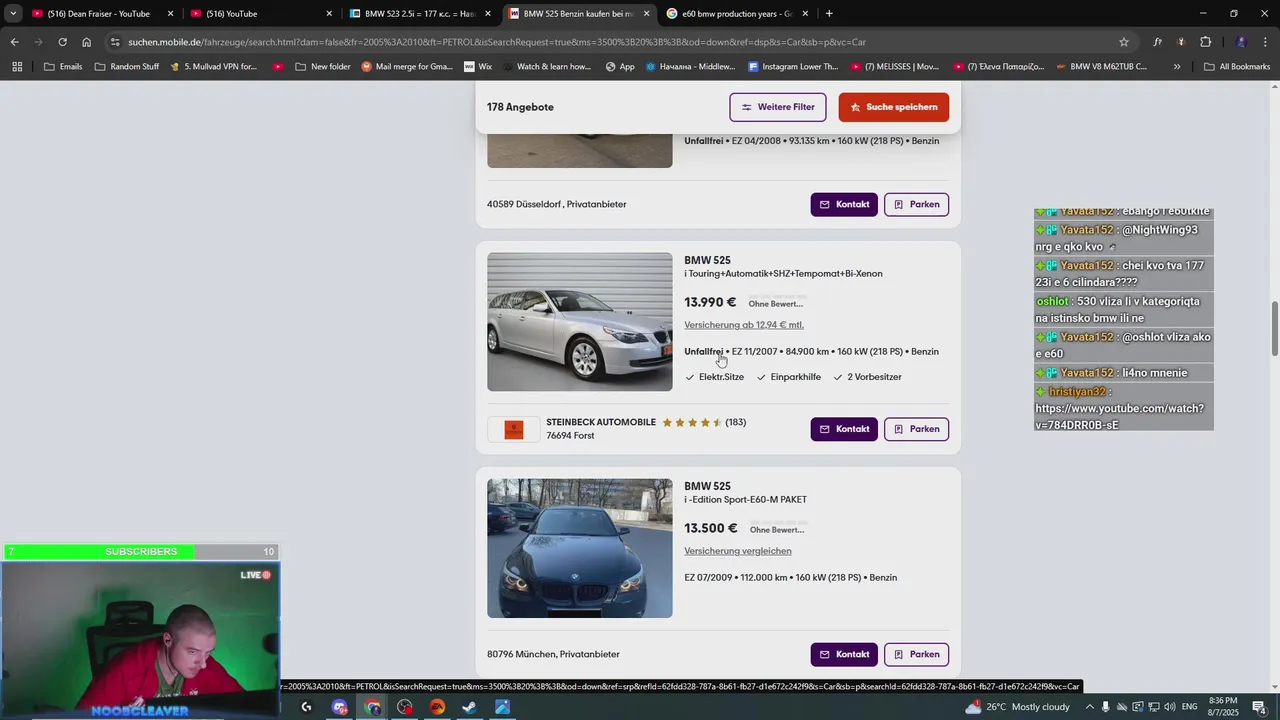Open Watch & learn how bookmark
The width and height of the screenshot is (1280, 720).
[x=547, y=67]
